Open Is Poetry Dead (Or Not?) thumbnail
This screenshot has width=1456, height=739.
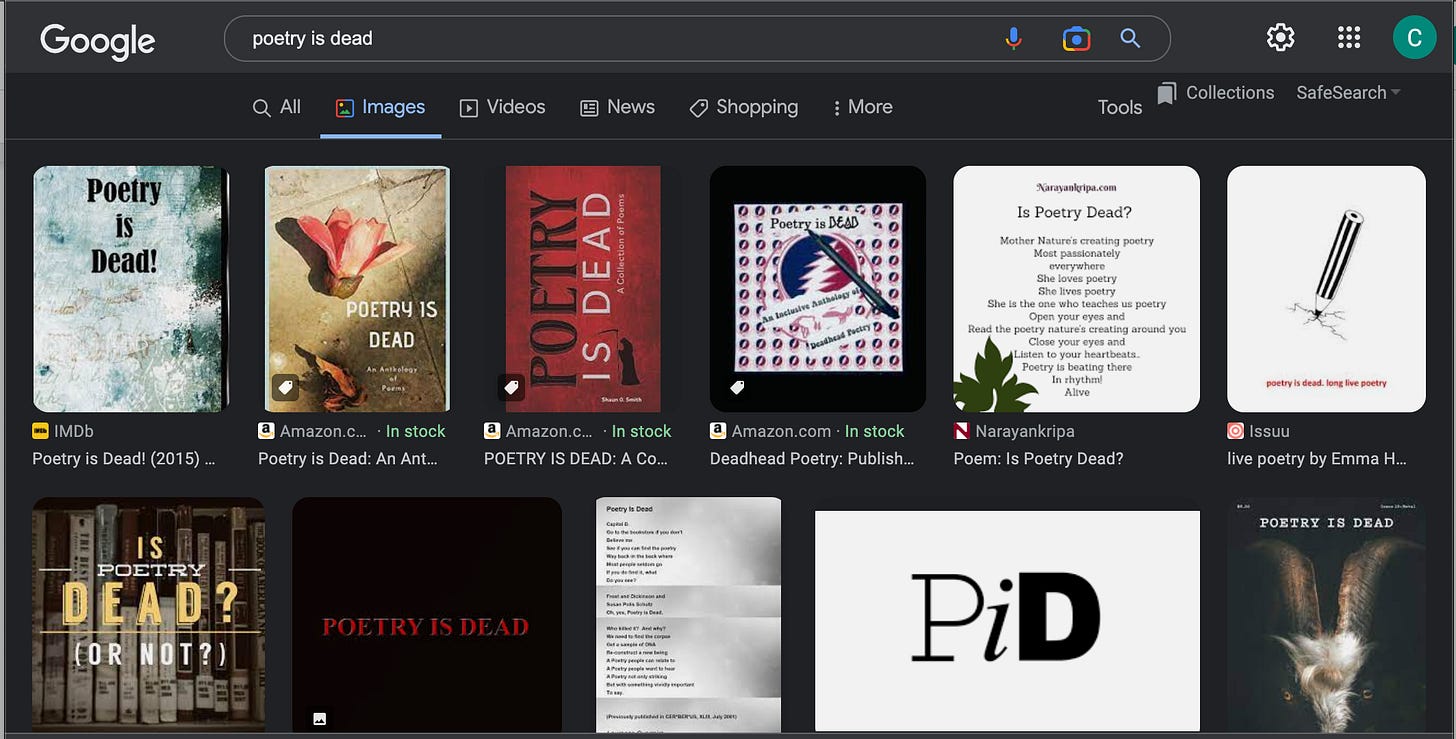(148, 615)
